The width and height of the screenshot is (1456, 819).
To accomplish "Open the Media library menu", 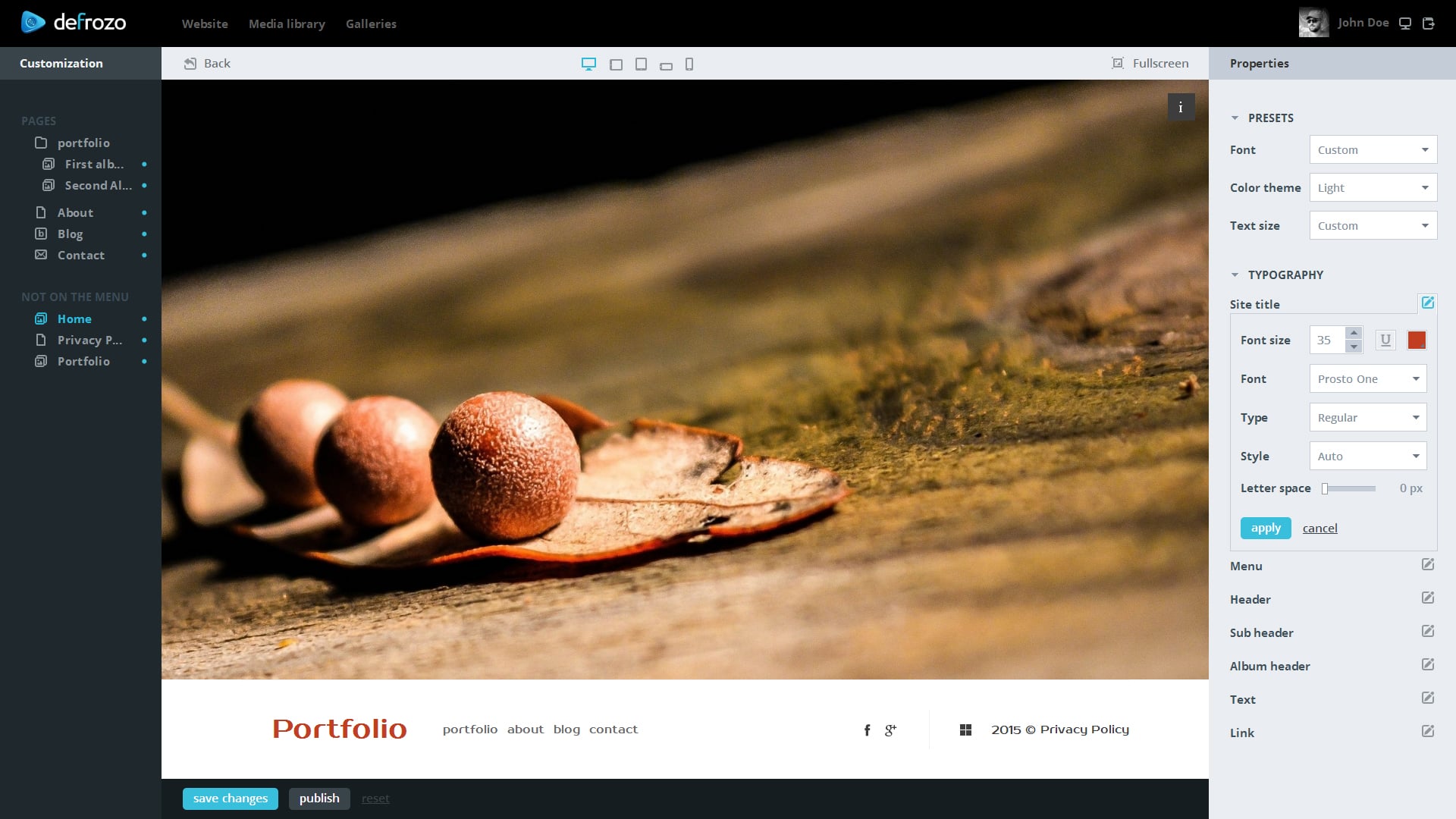I will [x=287, y=24].
